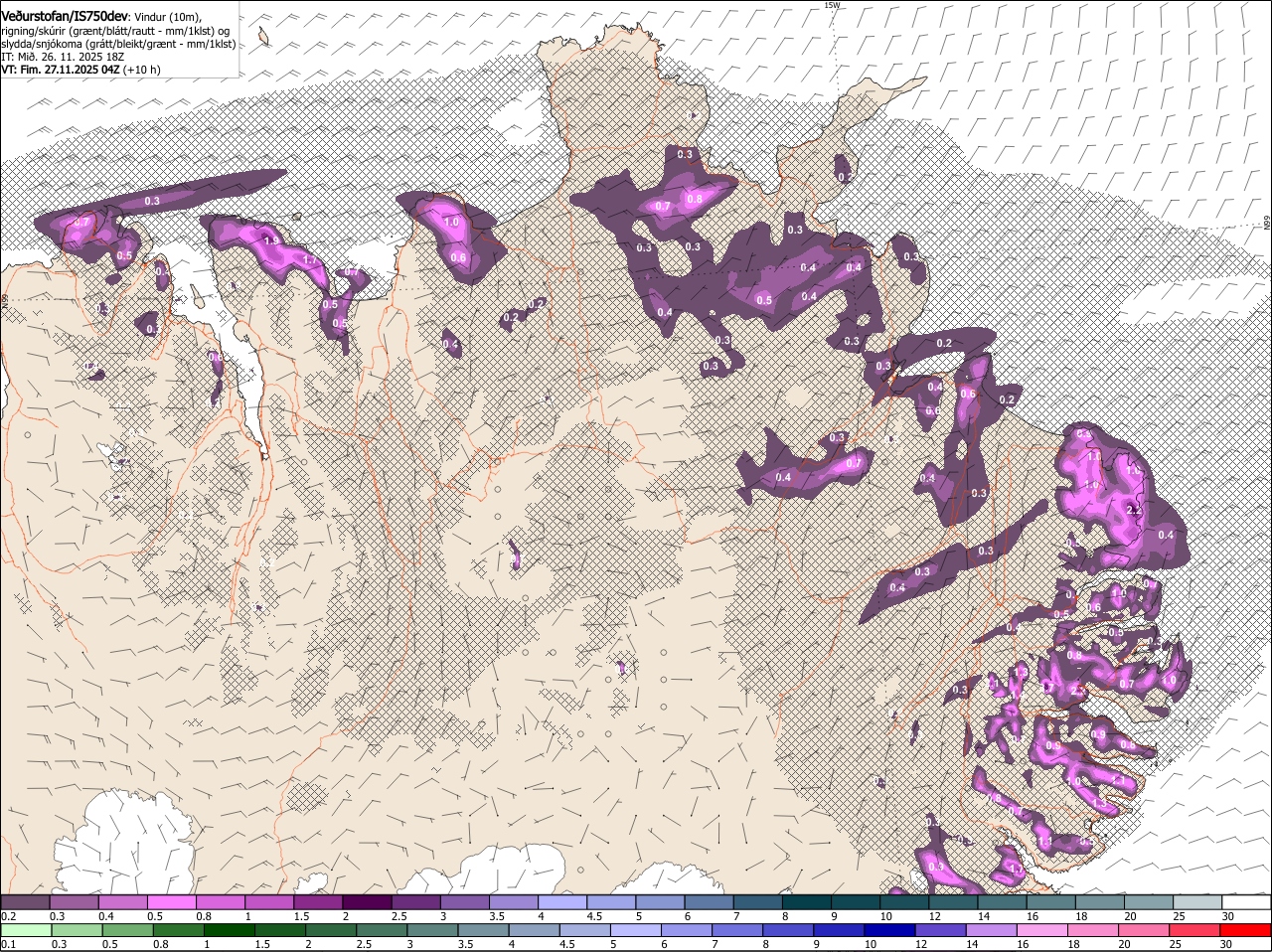The image size is (1272, 952).
Task: Click lower scale swatch between 25 and 30
Action: tap(1193, 930)
